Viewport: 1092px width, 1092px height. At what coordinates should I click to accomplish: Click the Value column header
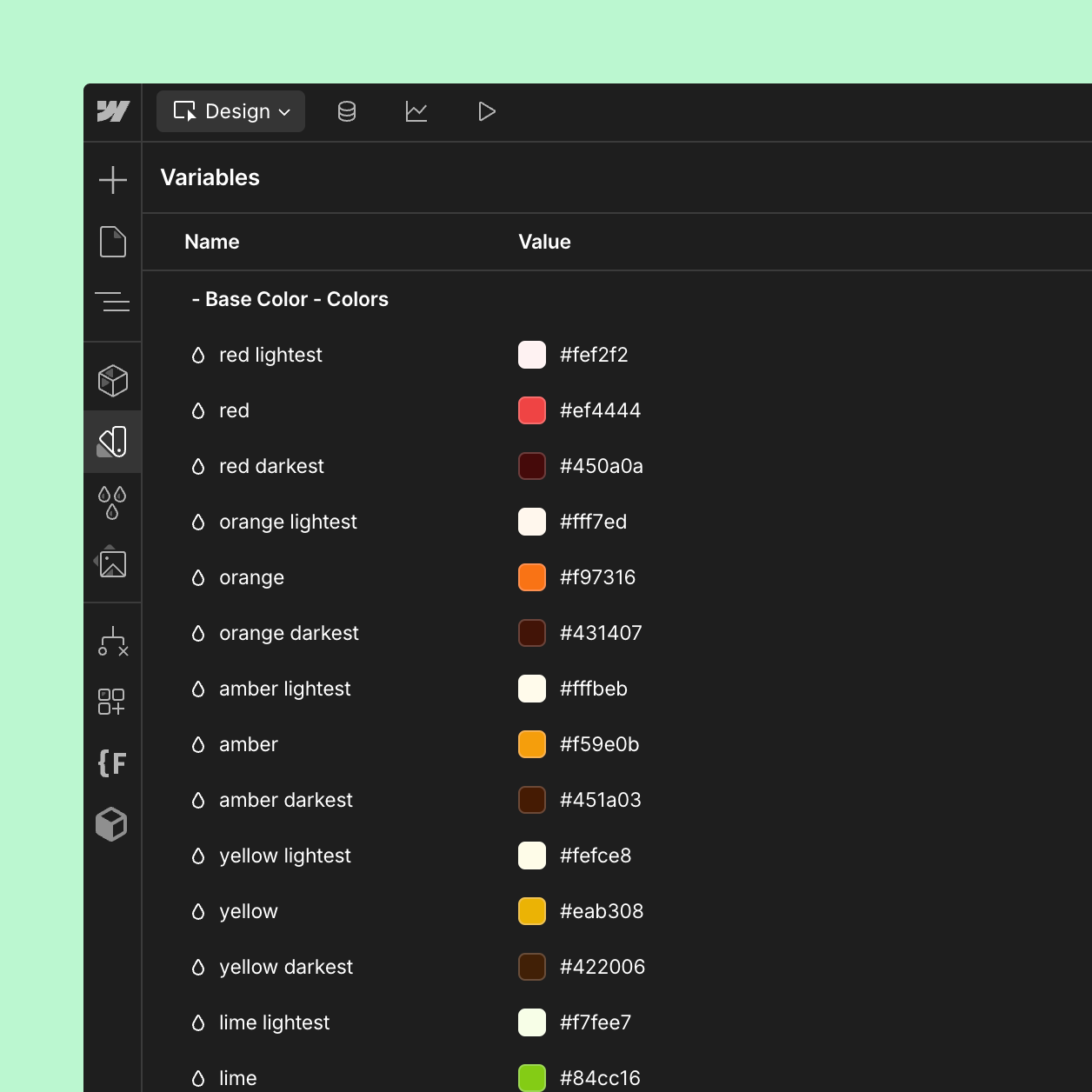pos(544,242)
